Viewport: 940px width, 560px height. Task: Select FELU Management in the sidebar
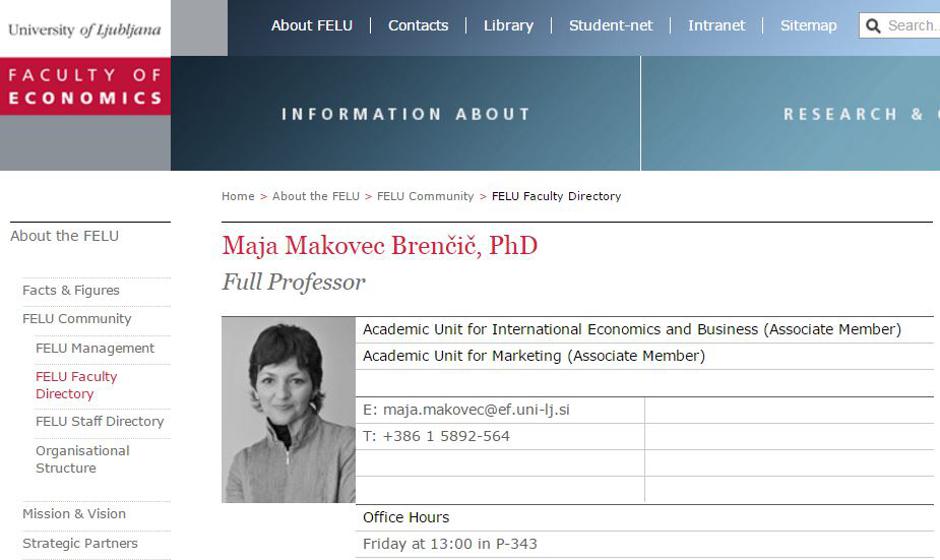click(95, 348)
